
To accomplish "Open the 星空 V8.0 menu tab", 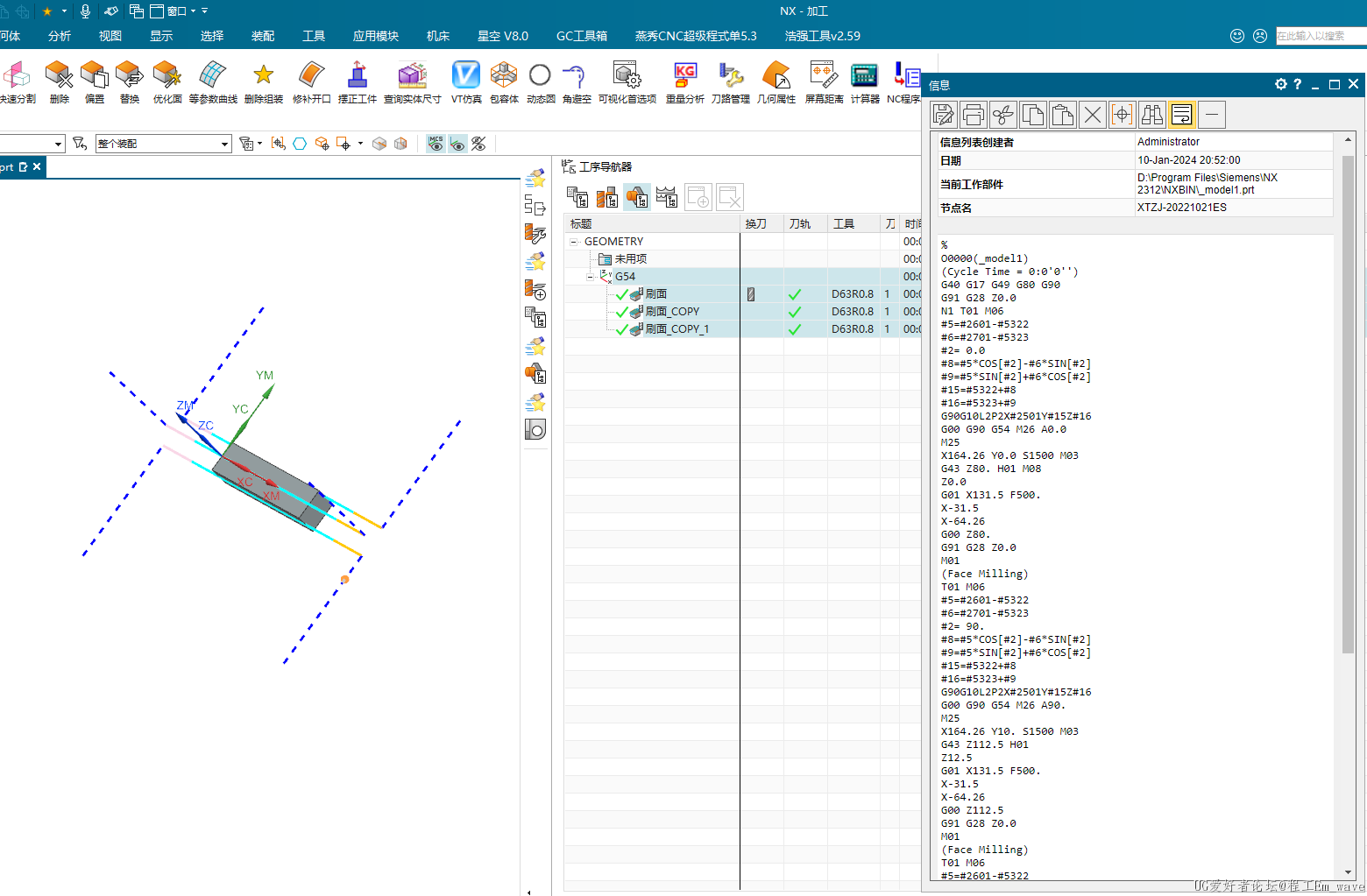I will [x=503, y=36].
